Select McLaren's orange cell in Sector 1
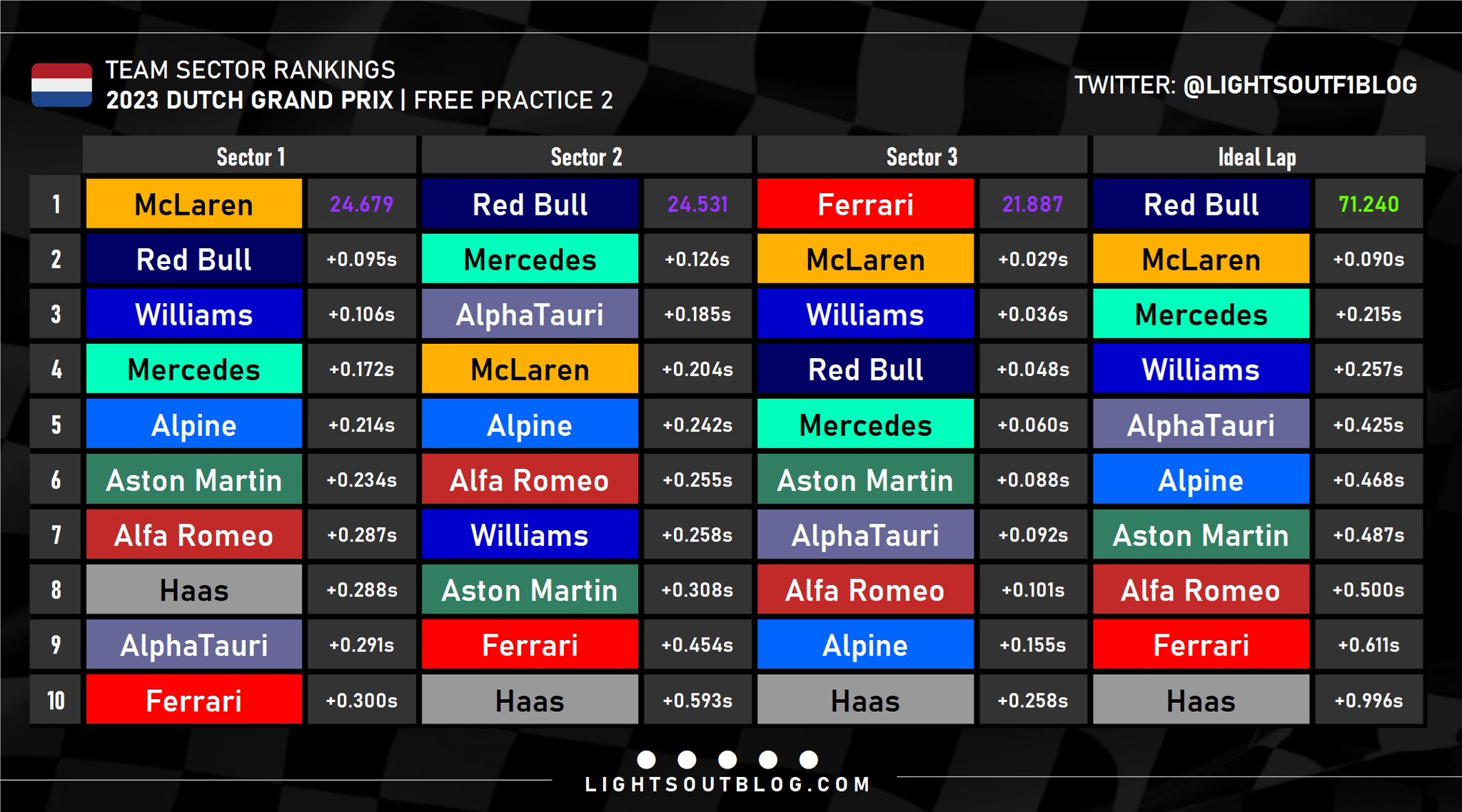The width and height of the screenshot is (1462, 812). tap(193, 205)
